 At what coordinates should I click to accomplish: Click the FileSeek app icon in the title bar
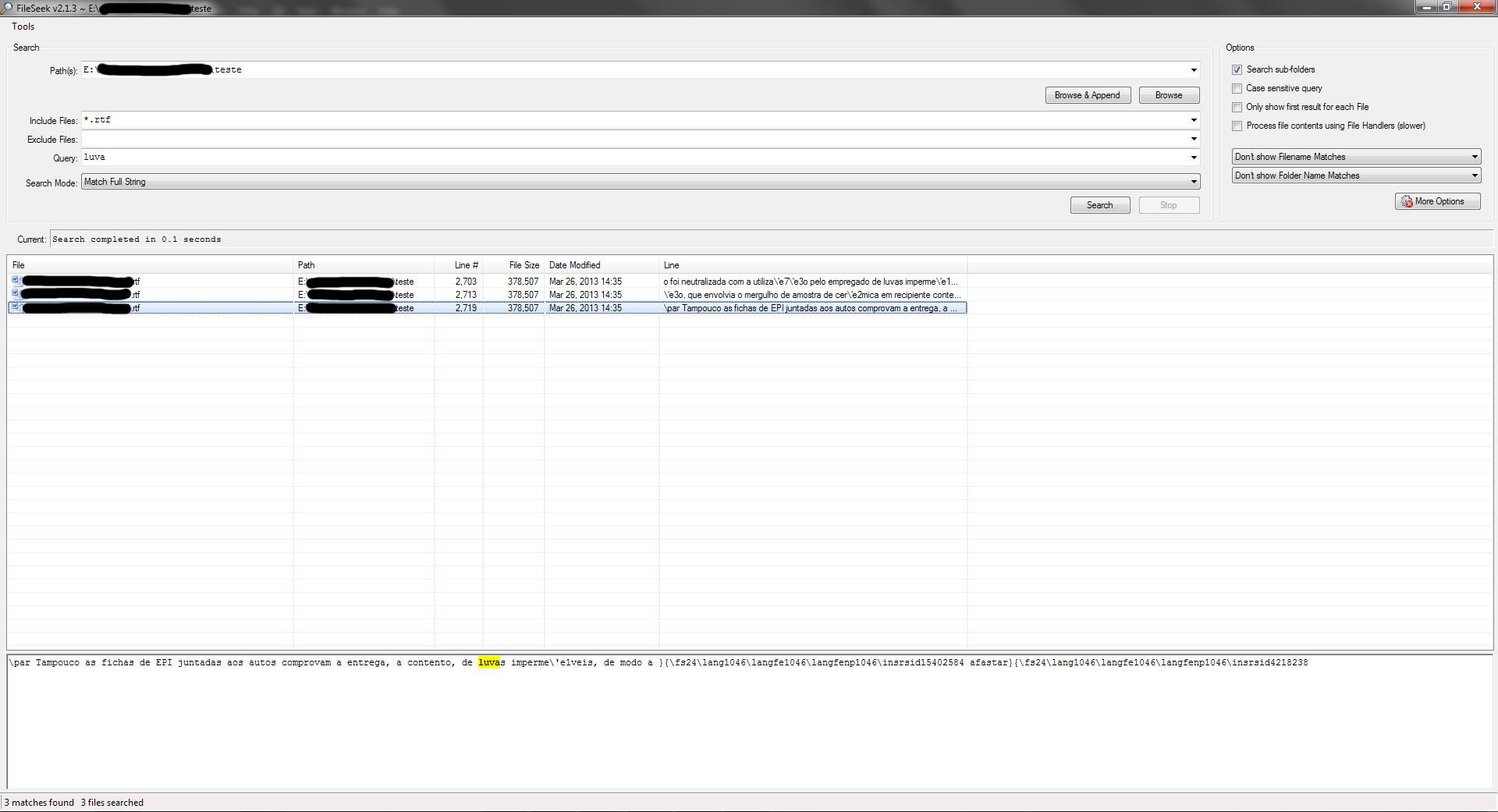coord(7,8)
